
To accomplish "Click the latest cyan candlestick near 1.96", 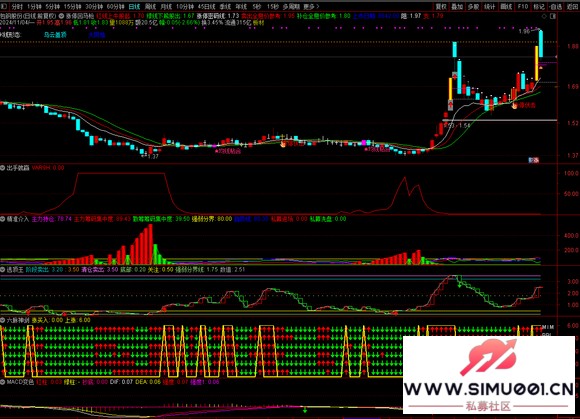I will point(541,44).
